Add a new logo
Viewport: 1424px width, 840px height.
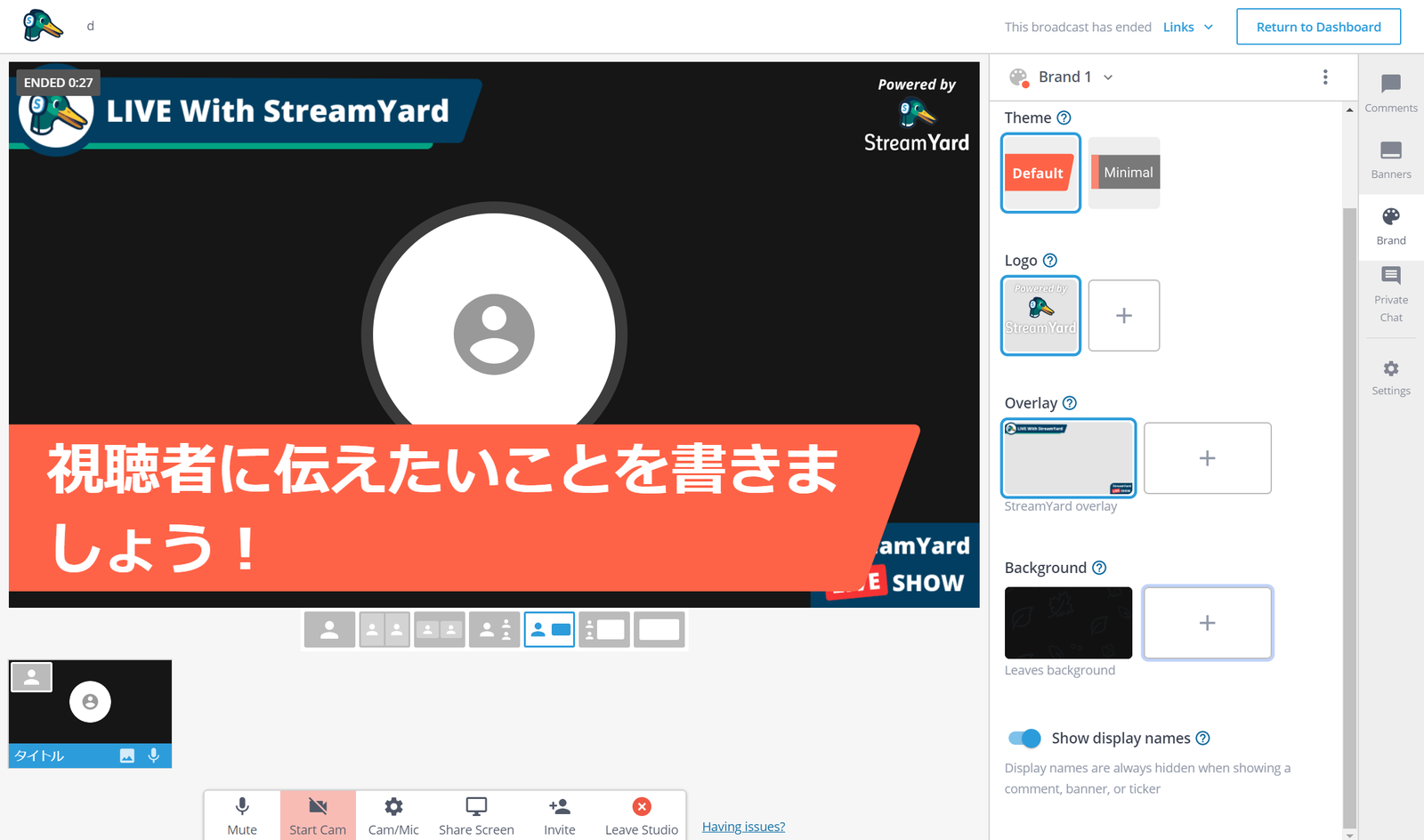1124,315
